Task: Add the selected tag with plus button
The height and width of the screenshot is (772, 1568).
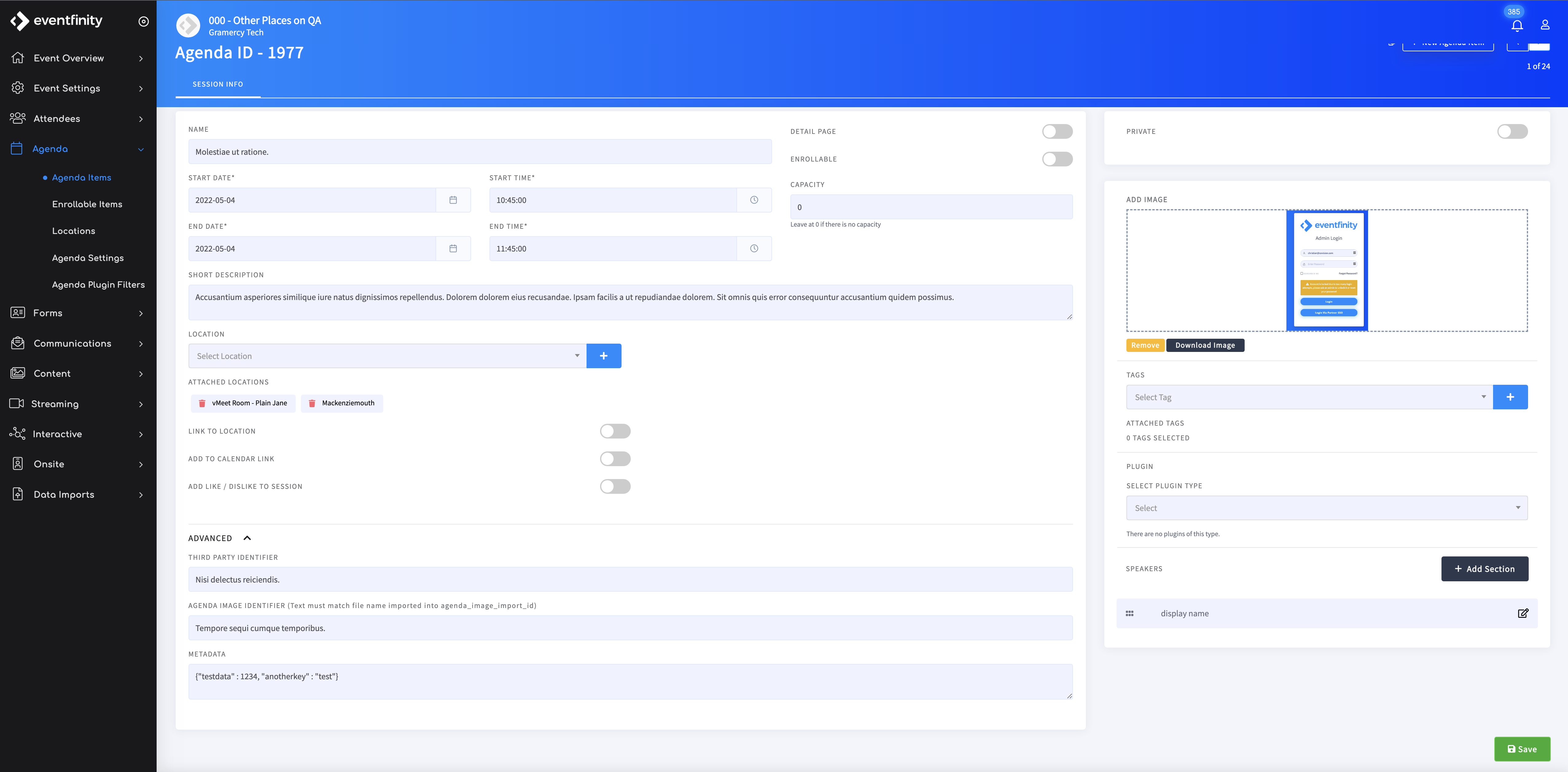Action: click(x=1510, y=397)
